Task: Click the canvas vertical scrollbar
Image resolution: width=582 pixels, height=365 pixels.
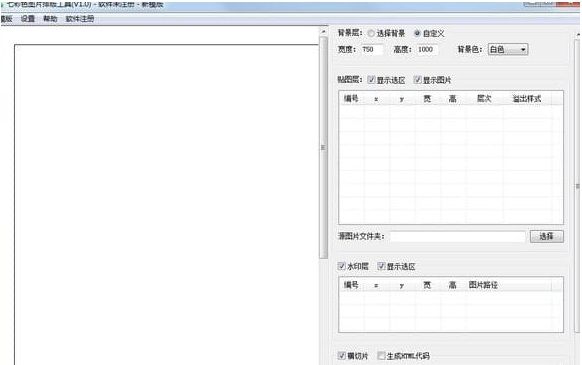Action: pos(323,148)
